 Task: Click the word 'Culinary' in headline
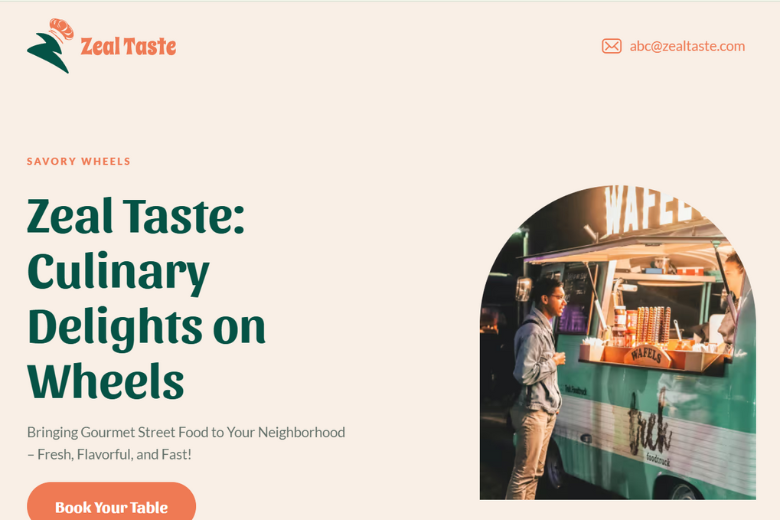(118, 272)
